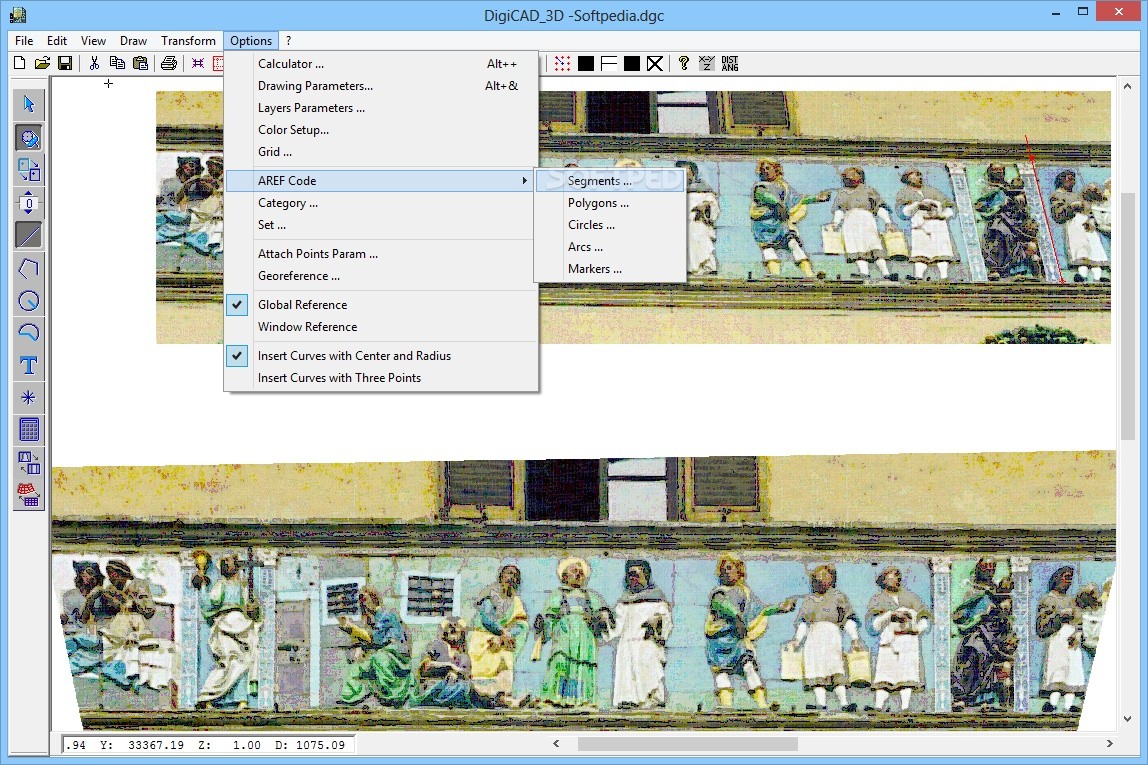Click the coordinates readout in status bar

209,745
